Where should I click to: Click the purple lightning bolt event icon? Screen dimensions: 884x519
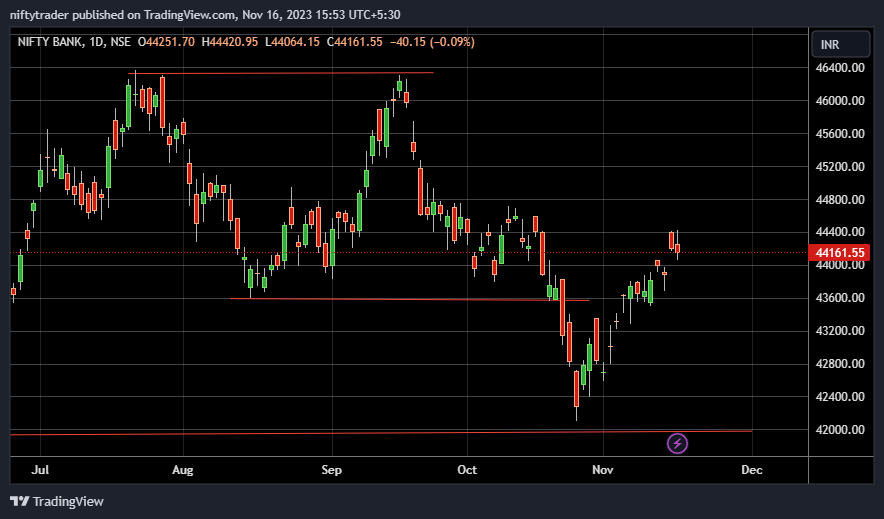(x=677, y=443)
